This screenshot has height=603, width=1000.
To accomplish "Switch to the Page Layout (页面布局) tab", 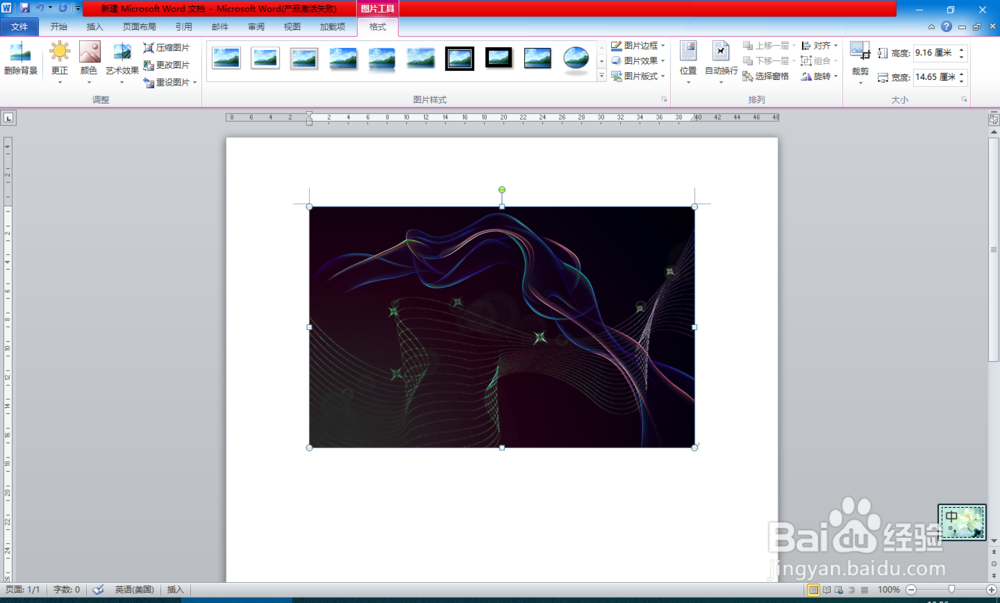I will pyautogui.click(x=139, y=27).
